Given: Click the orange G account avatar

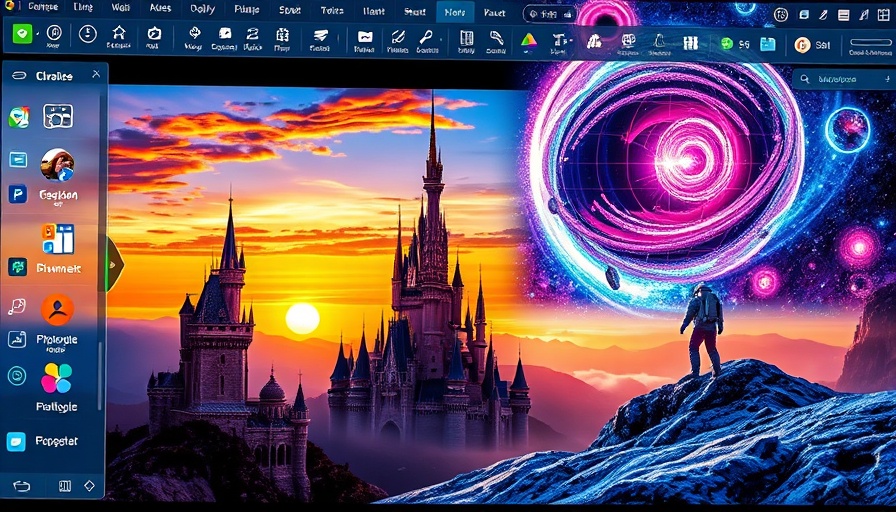Looking at the screenshot, I should coord(802,45).
